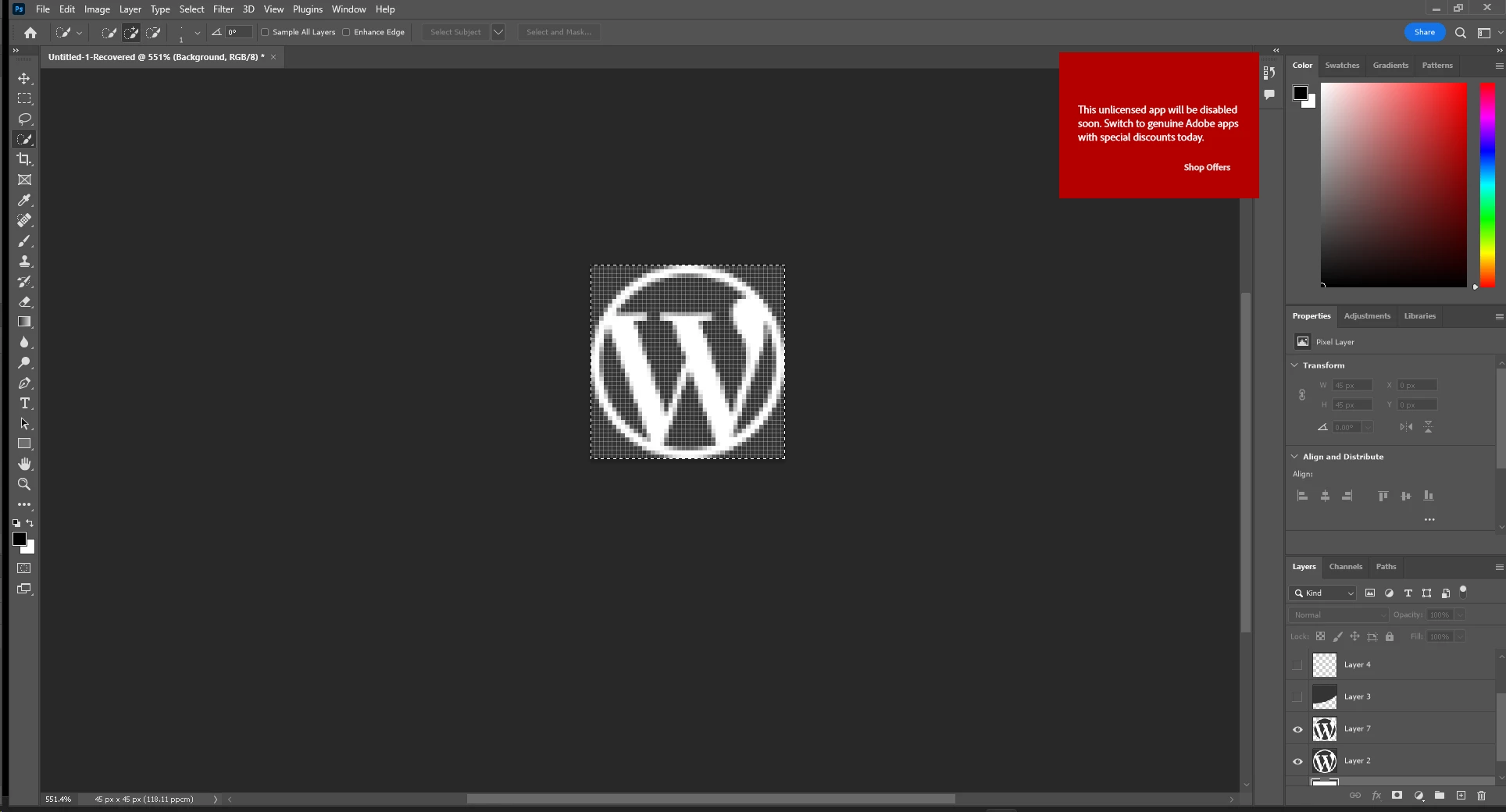Open the brush picker dropdown

(x=197, y=33)
